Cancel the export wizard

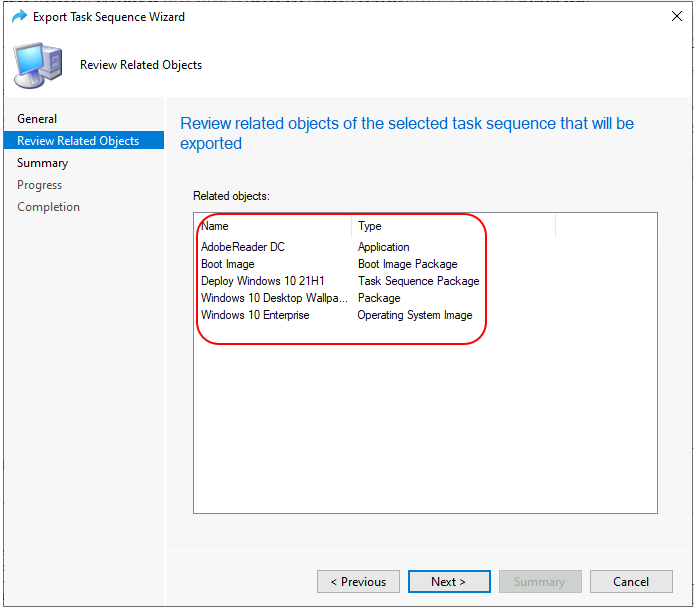pos(631,582)
